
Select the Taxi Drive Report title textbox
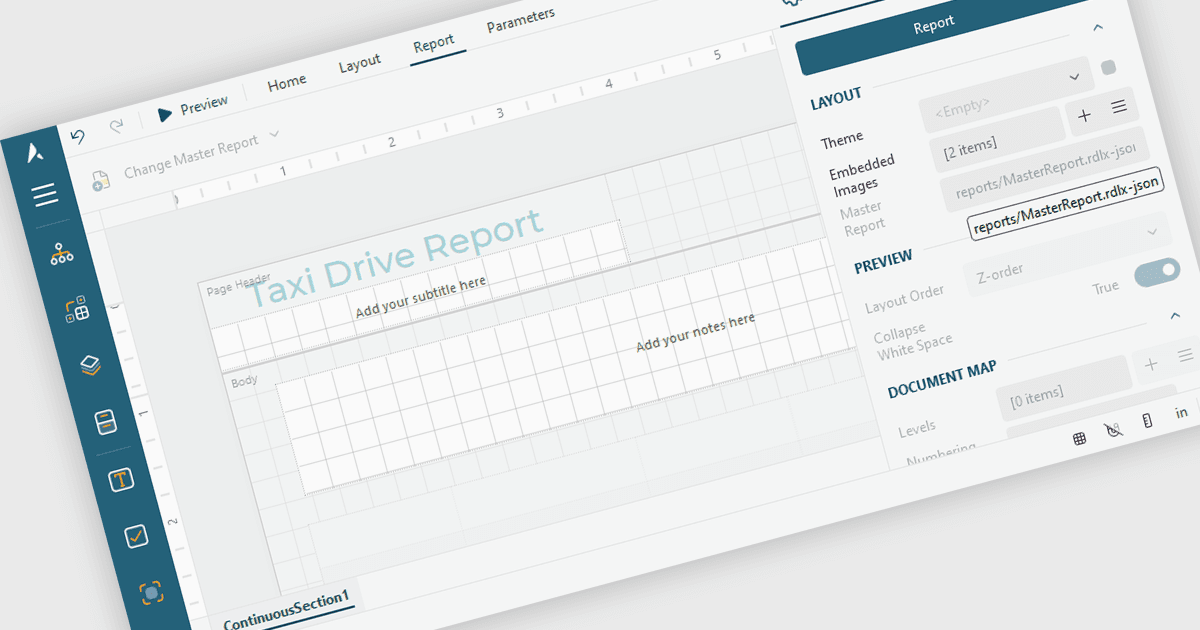395,256
